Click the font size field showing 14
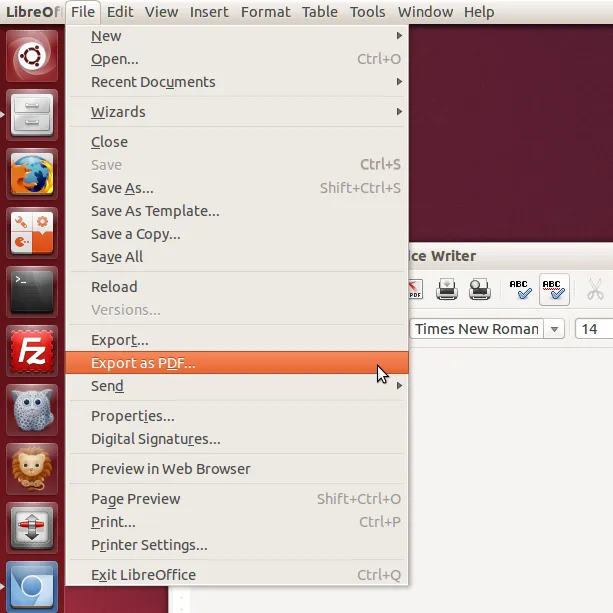Image resolution: width=613 pixels, height=613 pixels. (594, 329)
